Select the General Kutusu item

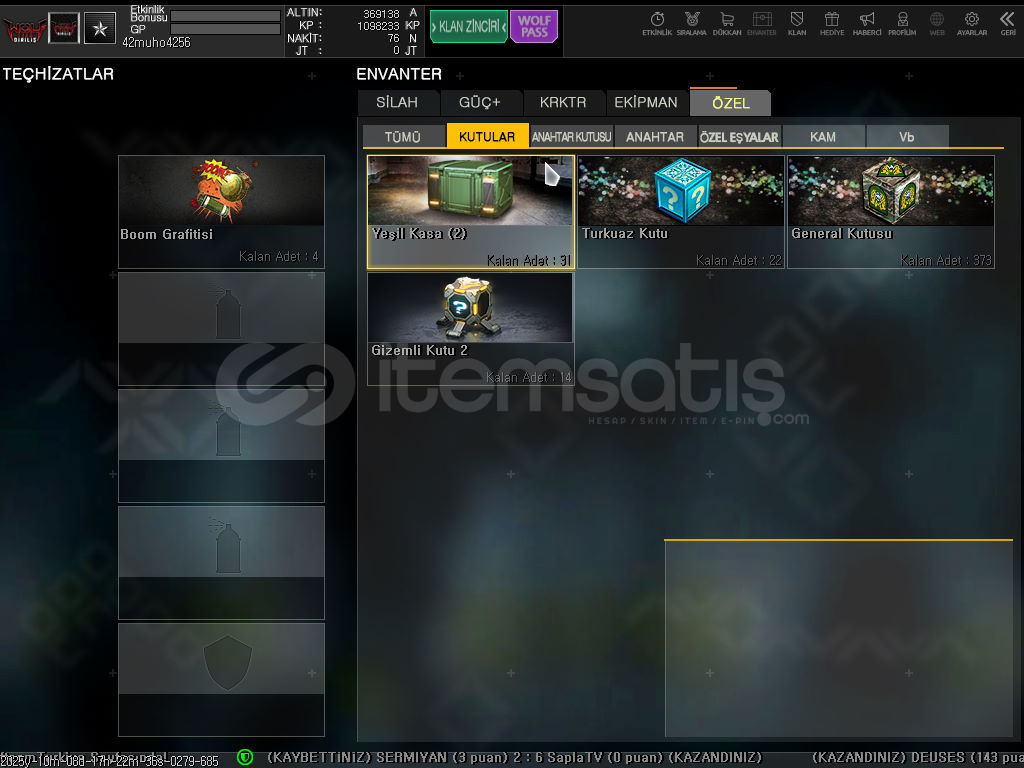[x=891, y=212]
